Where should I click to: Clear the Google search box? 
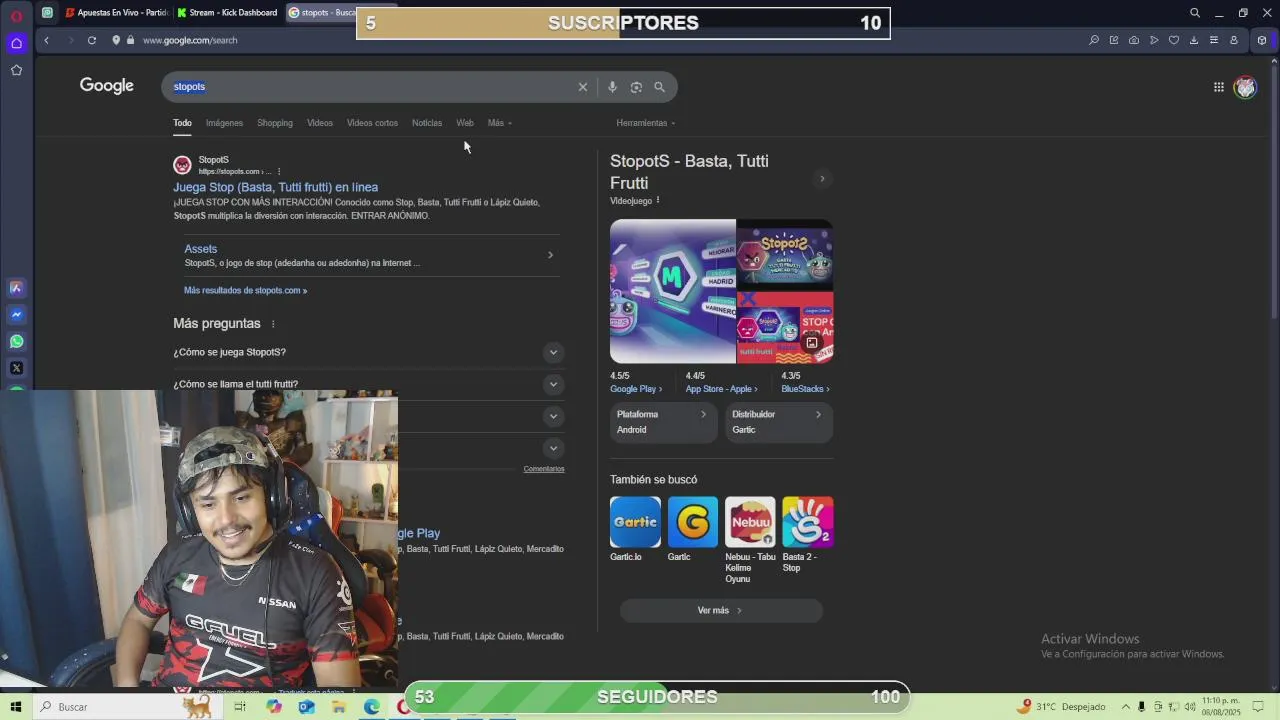[583, 87]
